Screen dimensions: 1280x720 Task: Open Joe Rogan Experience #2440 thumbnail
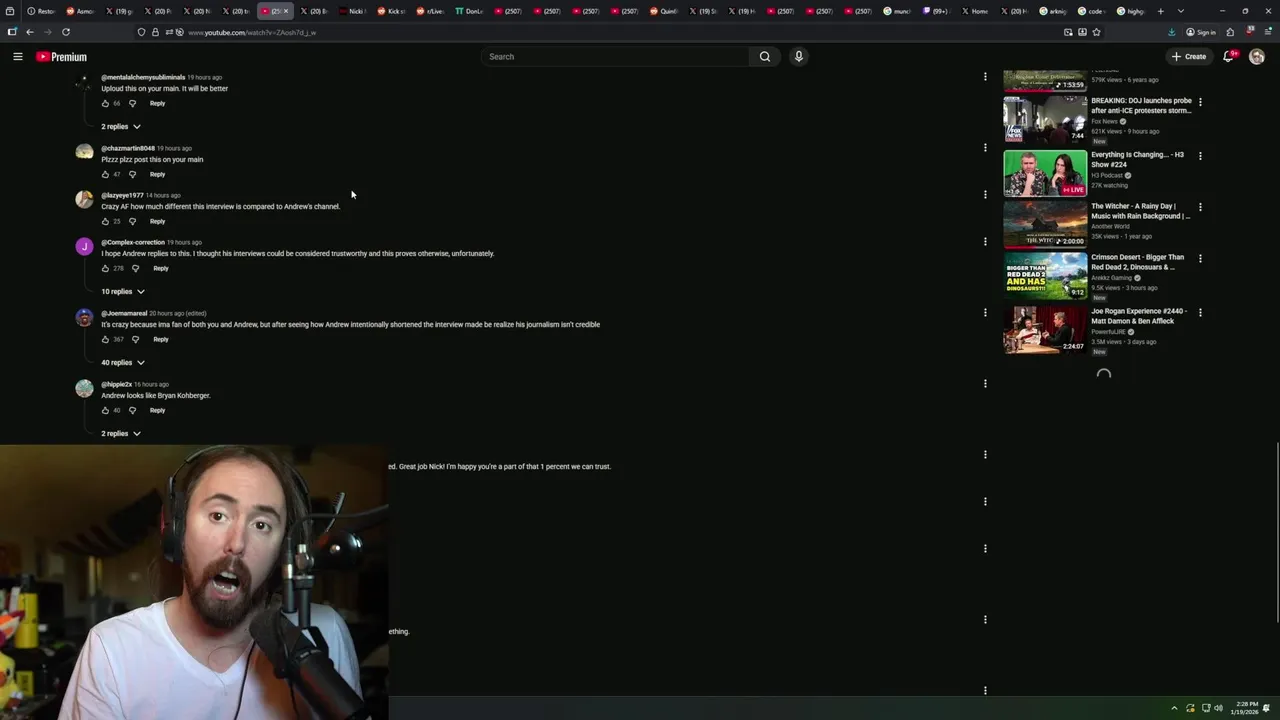(1045, 330)
